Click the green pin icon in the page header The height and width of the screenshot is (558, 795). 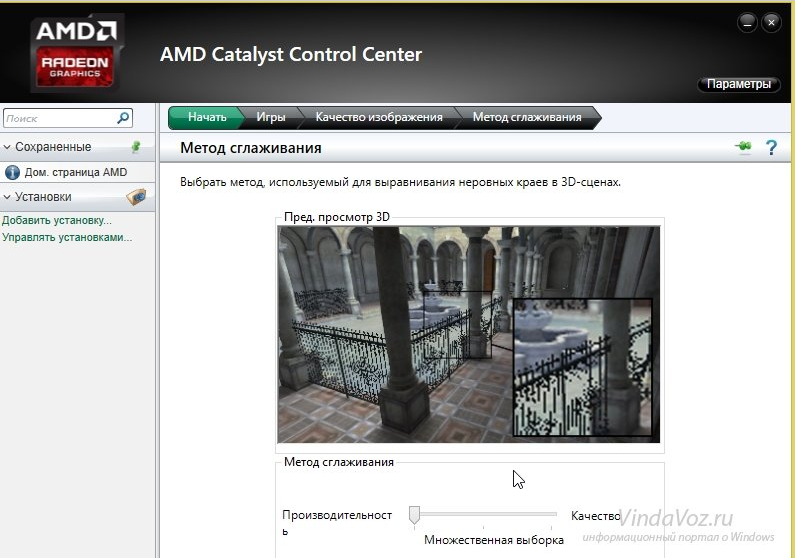pyautogui.click(x=743, y=147)
